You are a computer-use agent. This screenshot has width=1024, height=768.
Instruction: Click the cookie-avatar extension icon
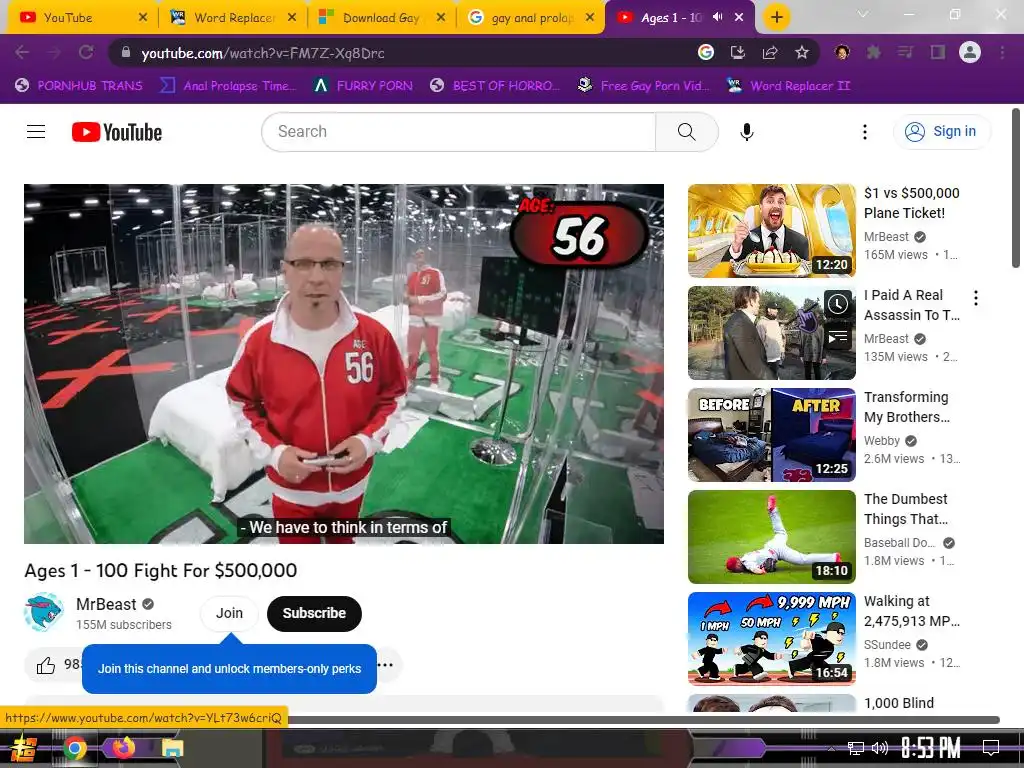pos(842,52)
